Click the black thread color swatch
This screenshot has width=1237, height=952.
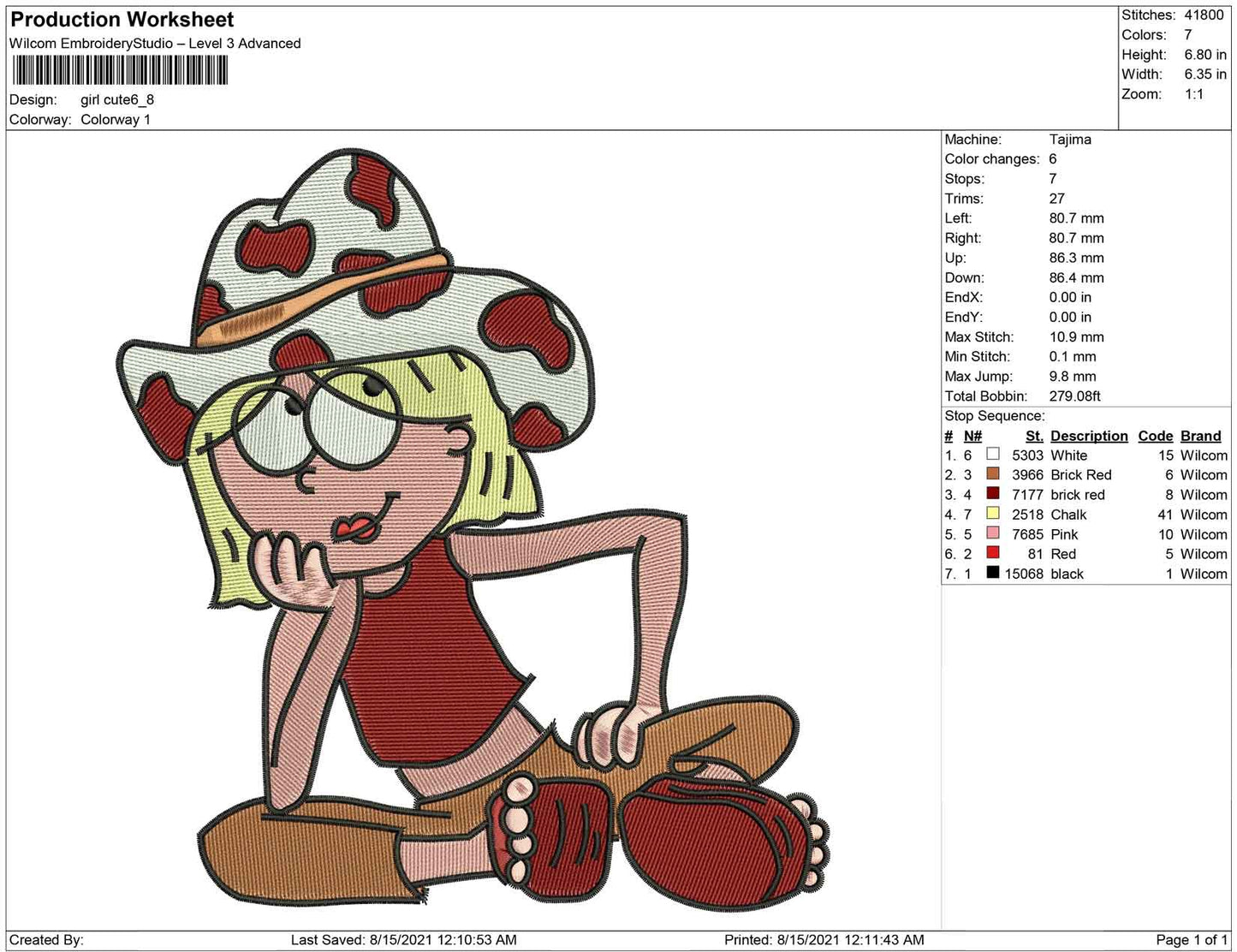pyautogui.click(x=993, y=573)
